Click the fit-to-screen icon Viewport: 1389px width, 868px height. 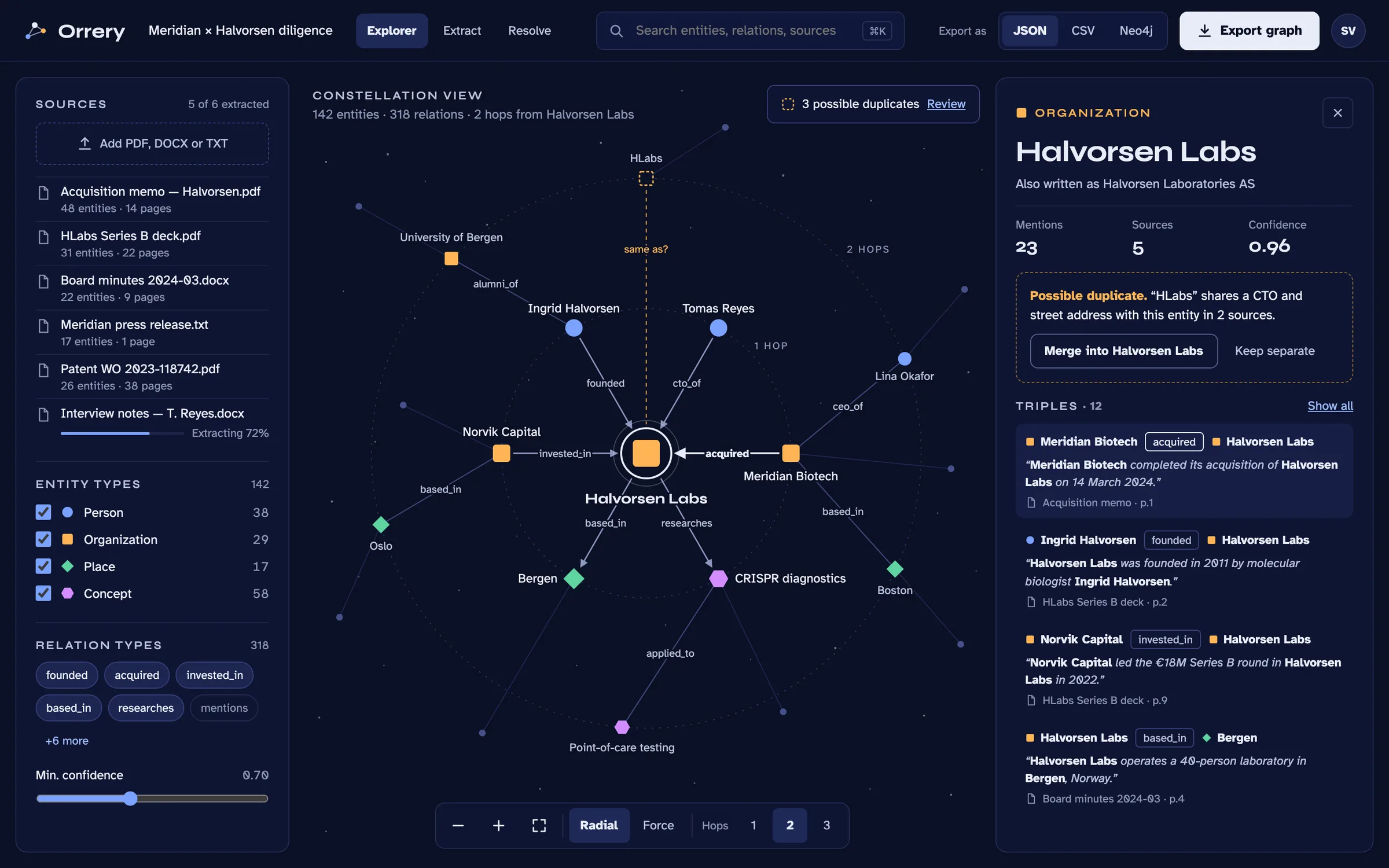[x=539, y=825]
